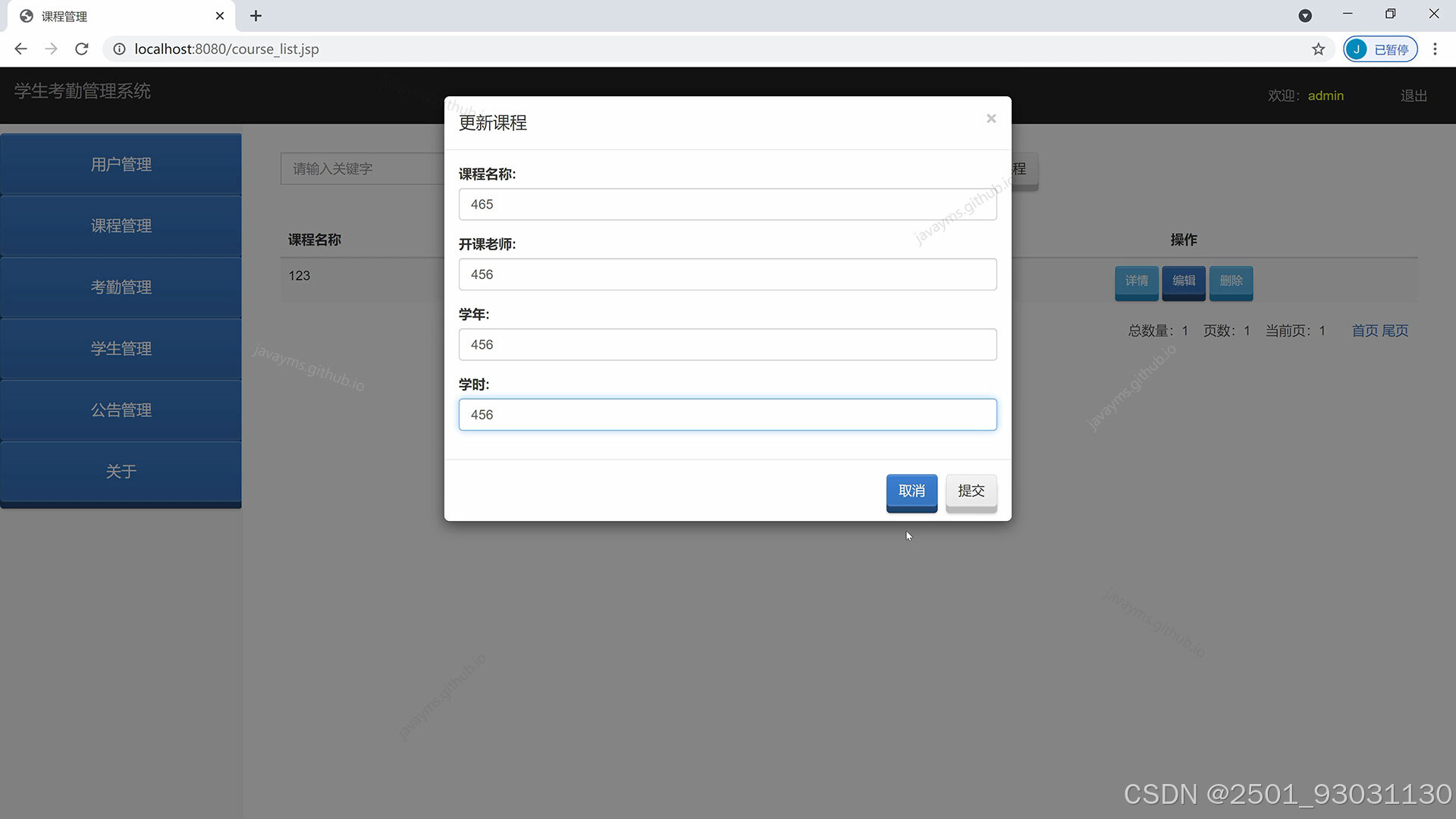Click the 123 course name cell
The width and height of the screenshot is (1456, 819).
pyautogui.click(x=299, y=275)
